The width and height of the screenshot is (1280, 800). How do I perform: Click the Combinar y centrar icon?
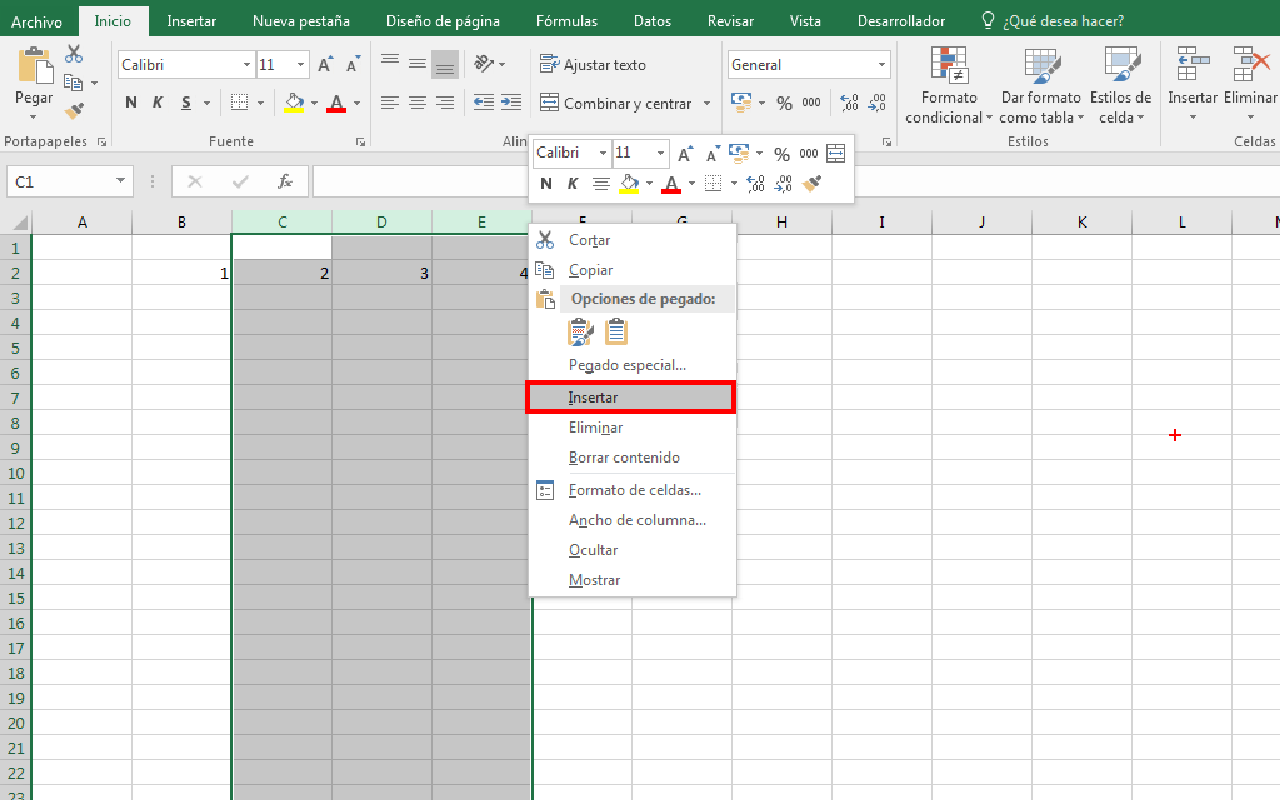click(549, 103)
